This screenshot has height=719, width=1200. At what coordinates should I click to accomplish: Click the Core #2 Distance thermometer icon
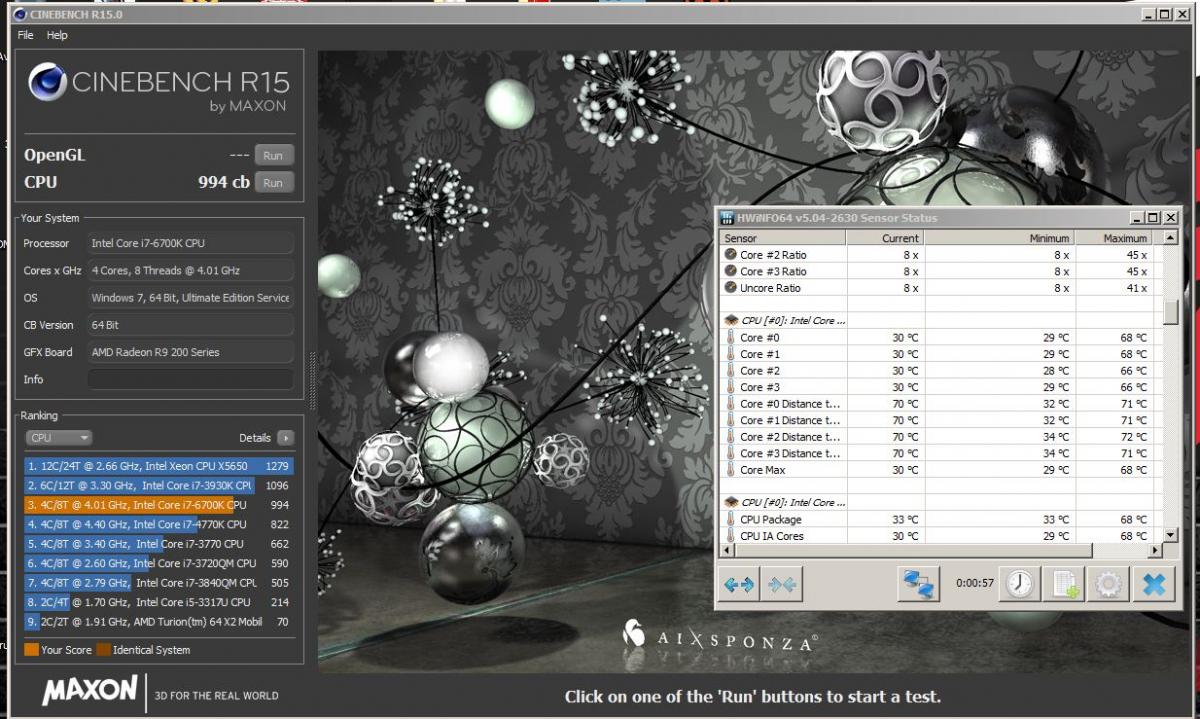click(730, 437)
